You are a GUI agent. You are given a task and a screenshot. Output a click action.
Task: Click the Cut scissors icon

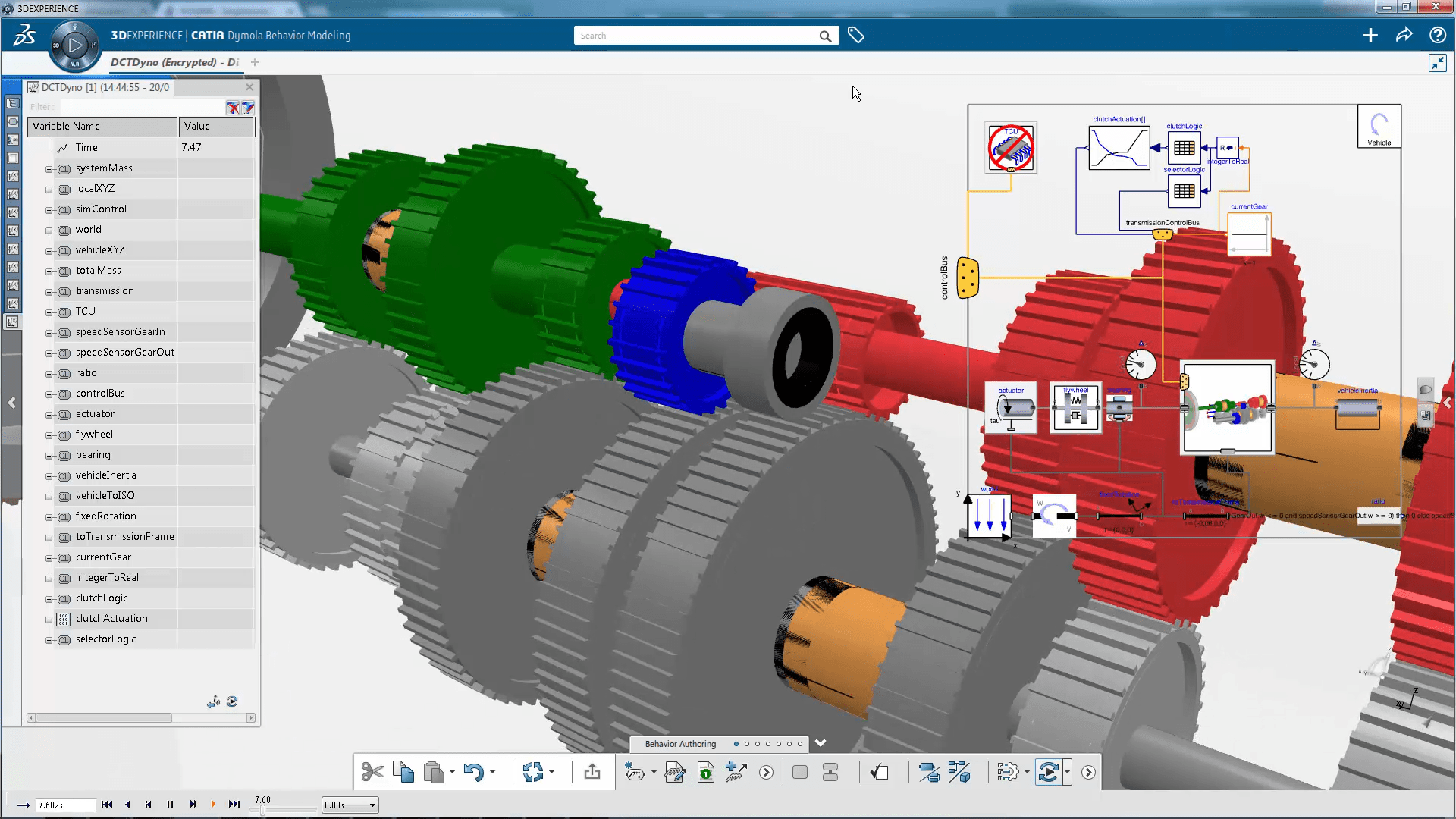pyautogui.click(x=372, y=772)
